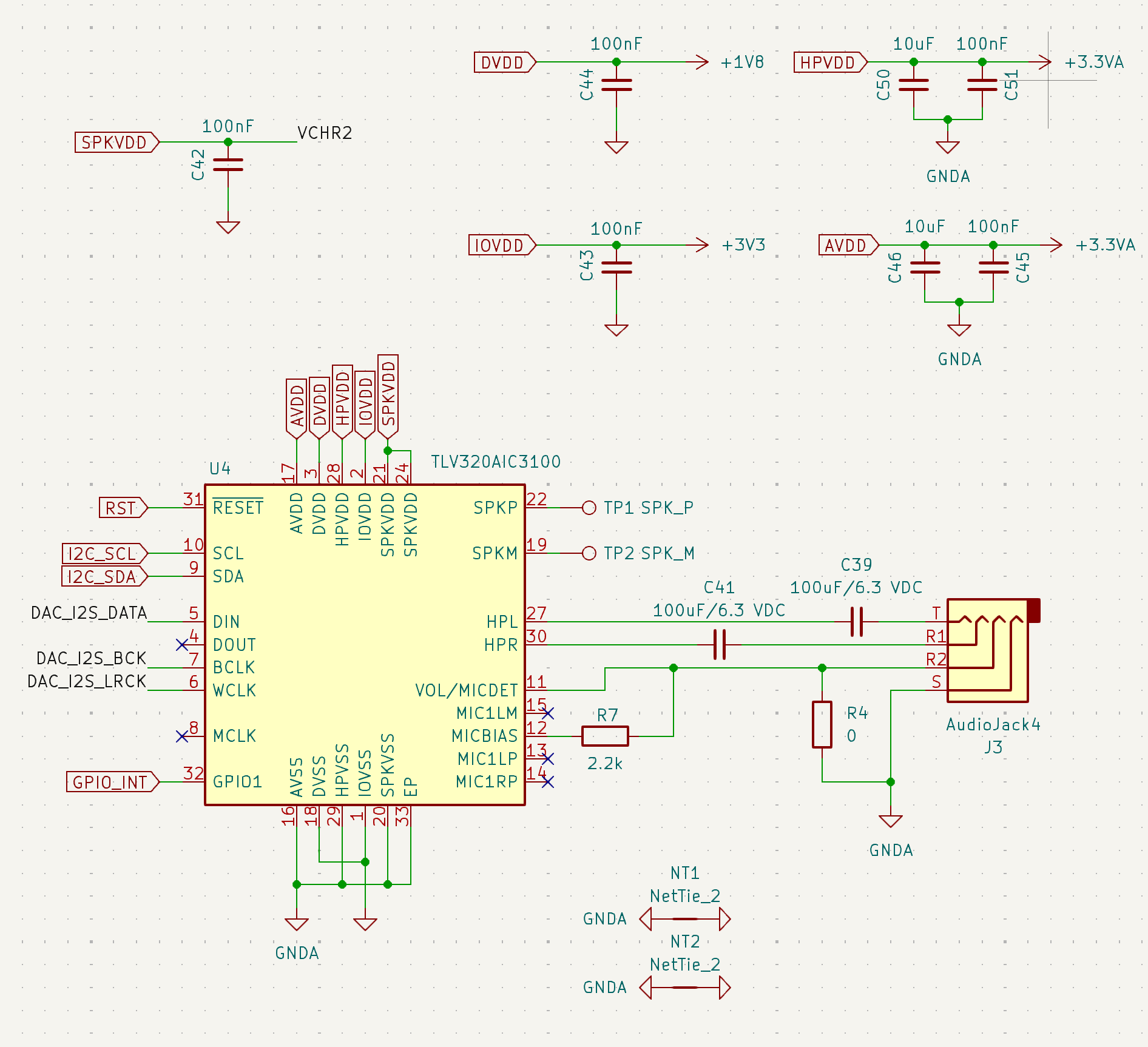Click the C51 100nF capacitor symbol
1148x1047 pixels.
[982, 85]
